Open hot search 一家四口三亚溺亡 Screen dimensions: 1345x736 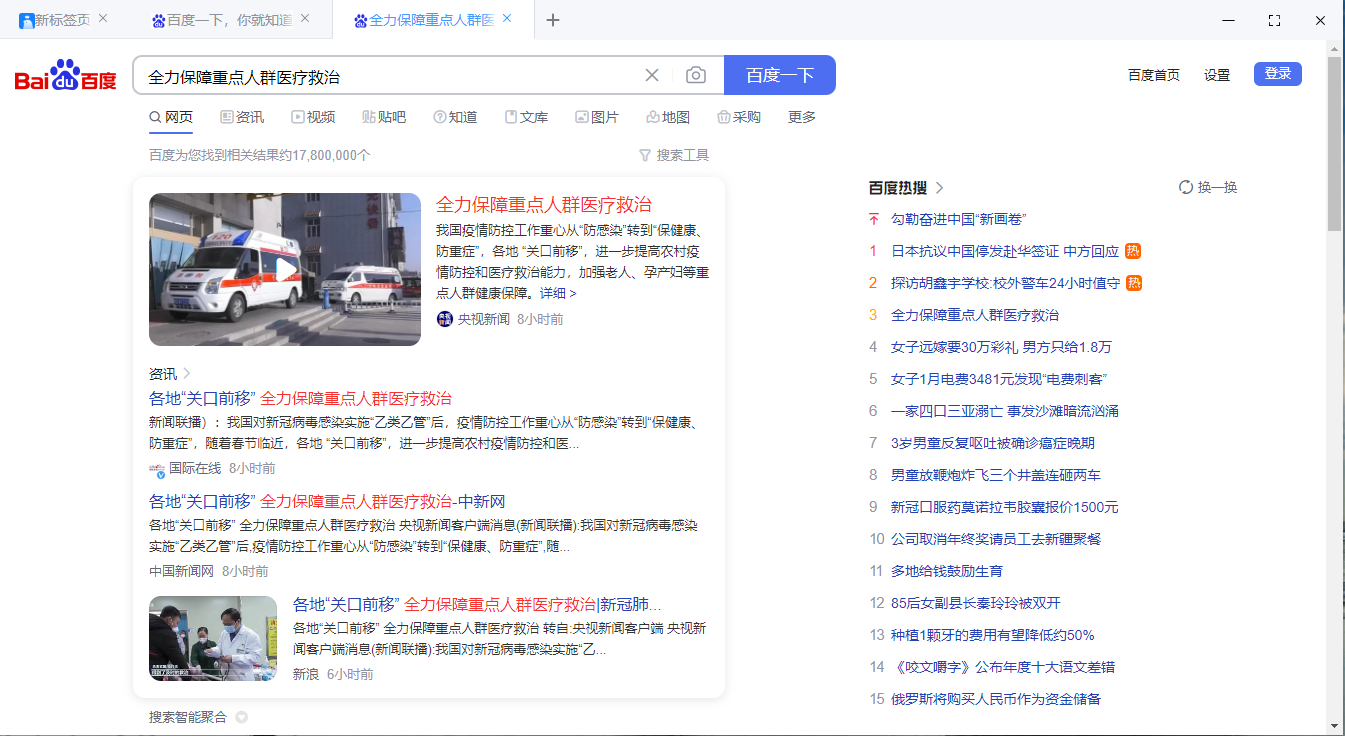[1005, 411]
